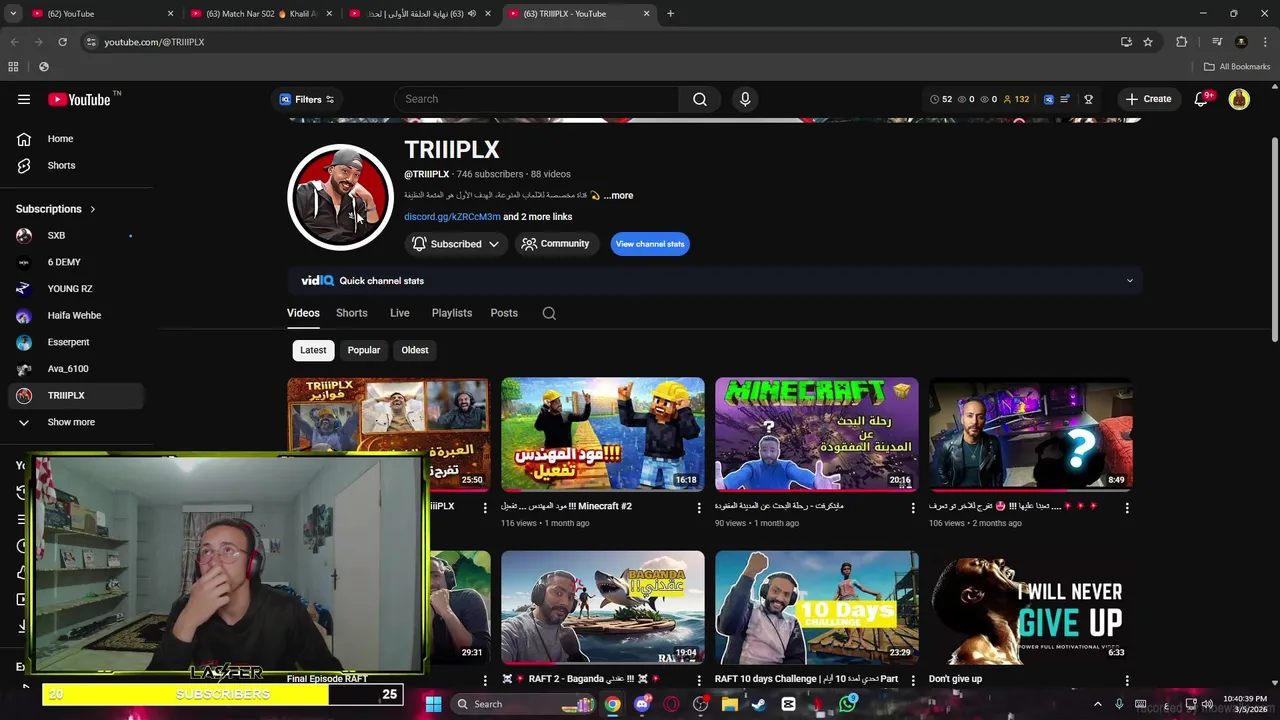Image resolution: width=1280 pixels, height=720 pixels.
Task: Select the Videos channel tab
Action: [303, 313]
